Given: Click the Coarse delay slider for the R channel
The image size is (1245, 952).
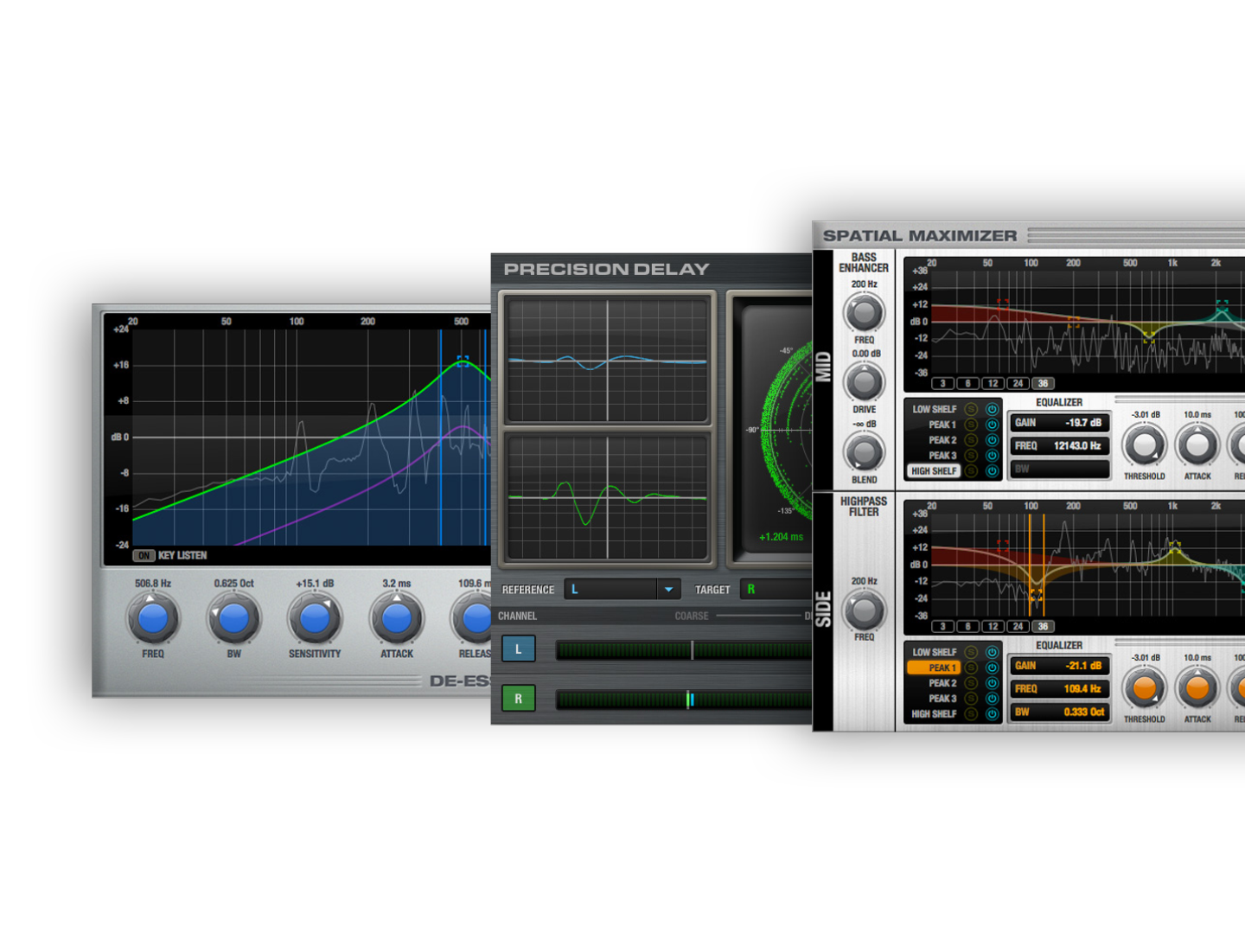Looking at the screenshot, I should point(690,700).
